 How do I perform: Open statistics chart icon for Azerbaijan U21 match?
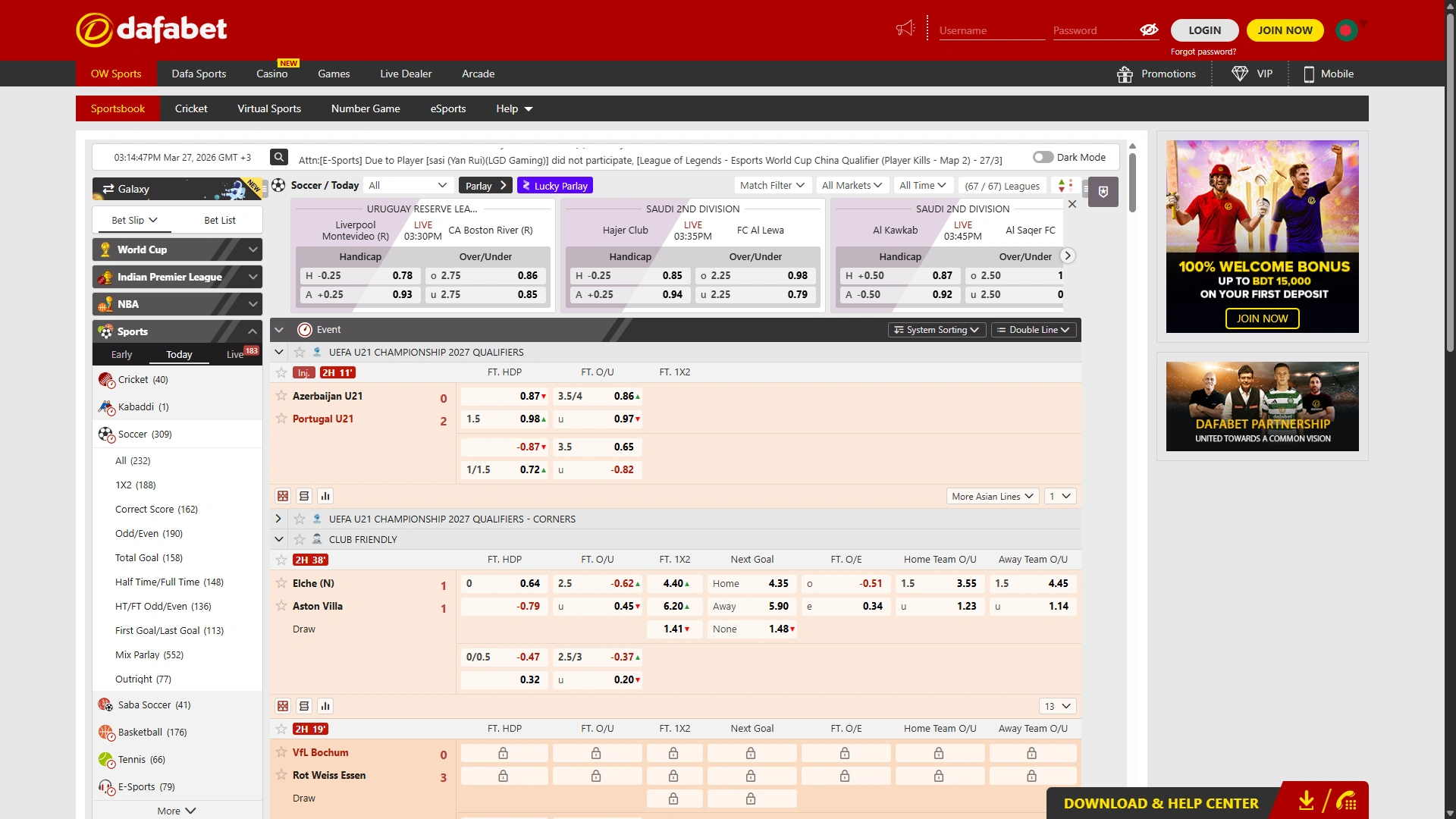click(x=325, y=496)
